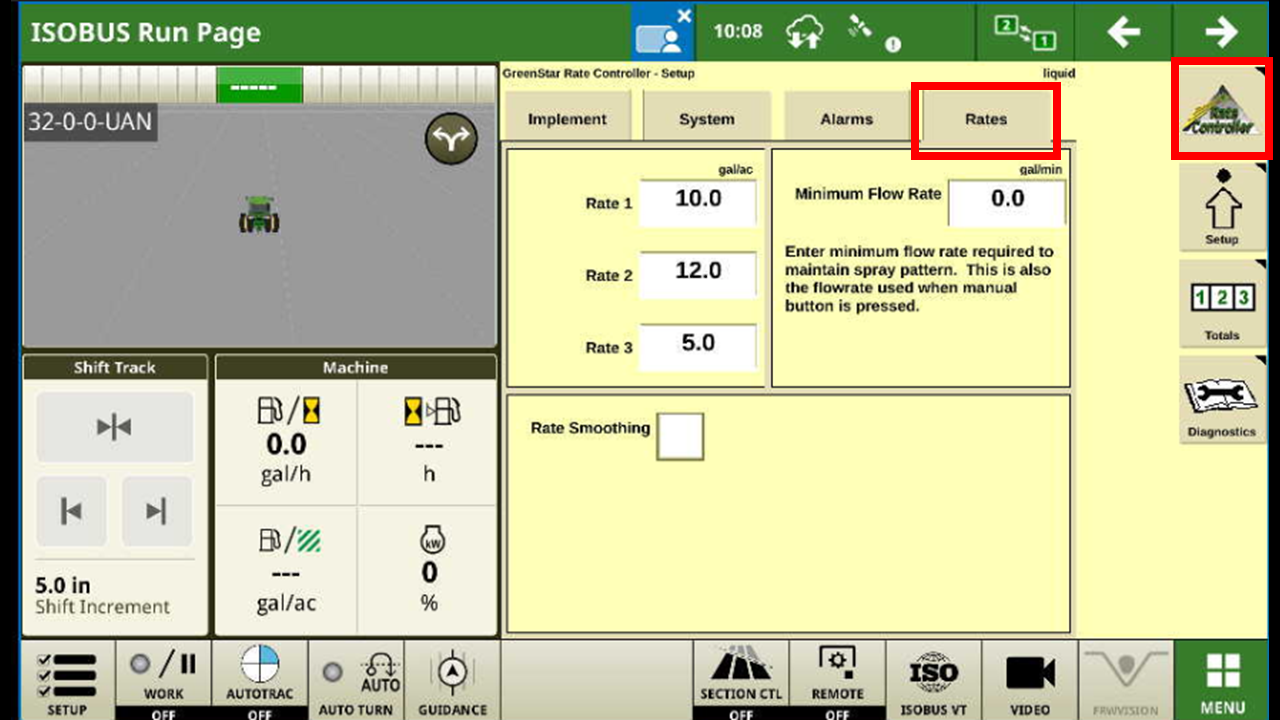Open the main Menu grid button

[x=1222, y=680]
